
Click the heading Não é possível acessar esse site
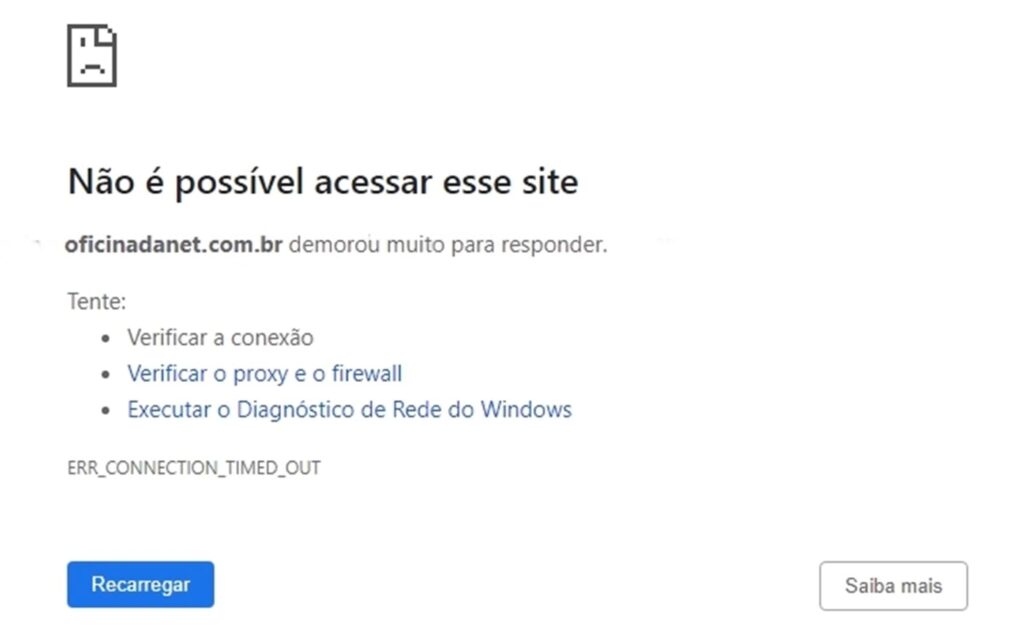[x=323, y=182]
